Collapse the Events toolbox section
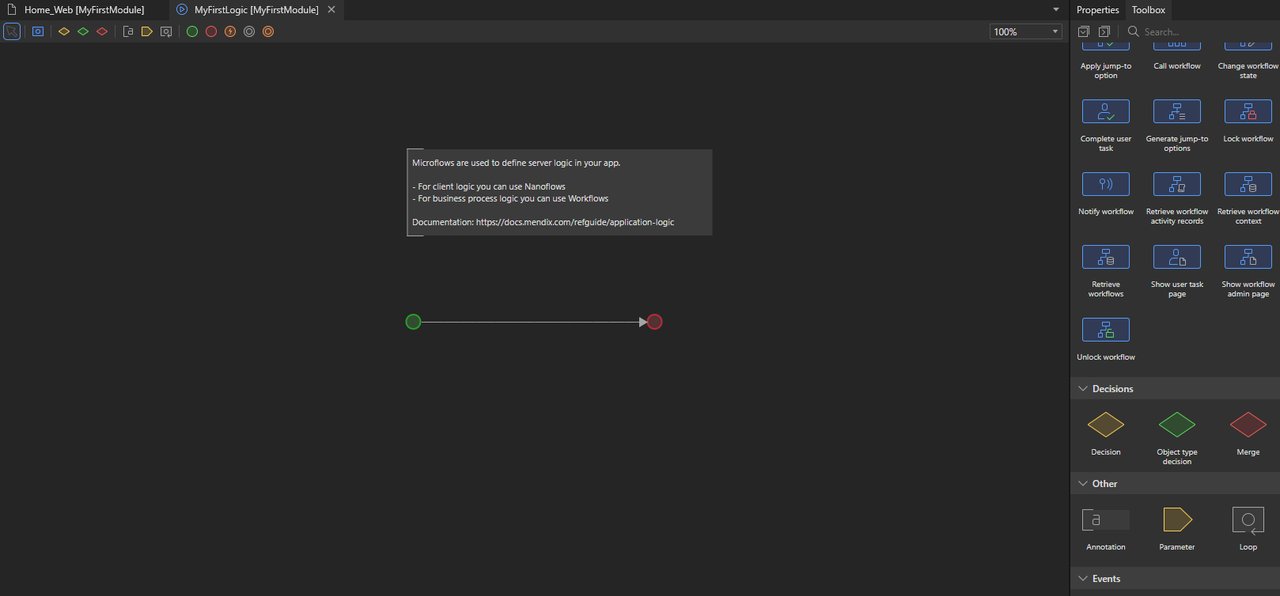 [1082, 579]
